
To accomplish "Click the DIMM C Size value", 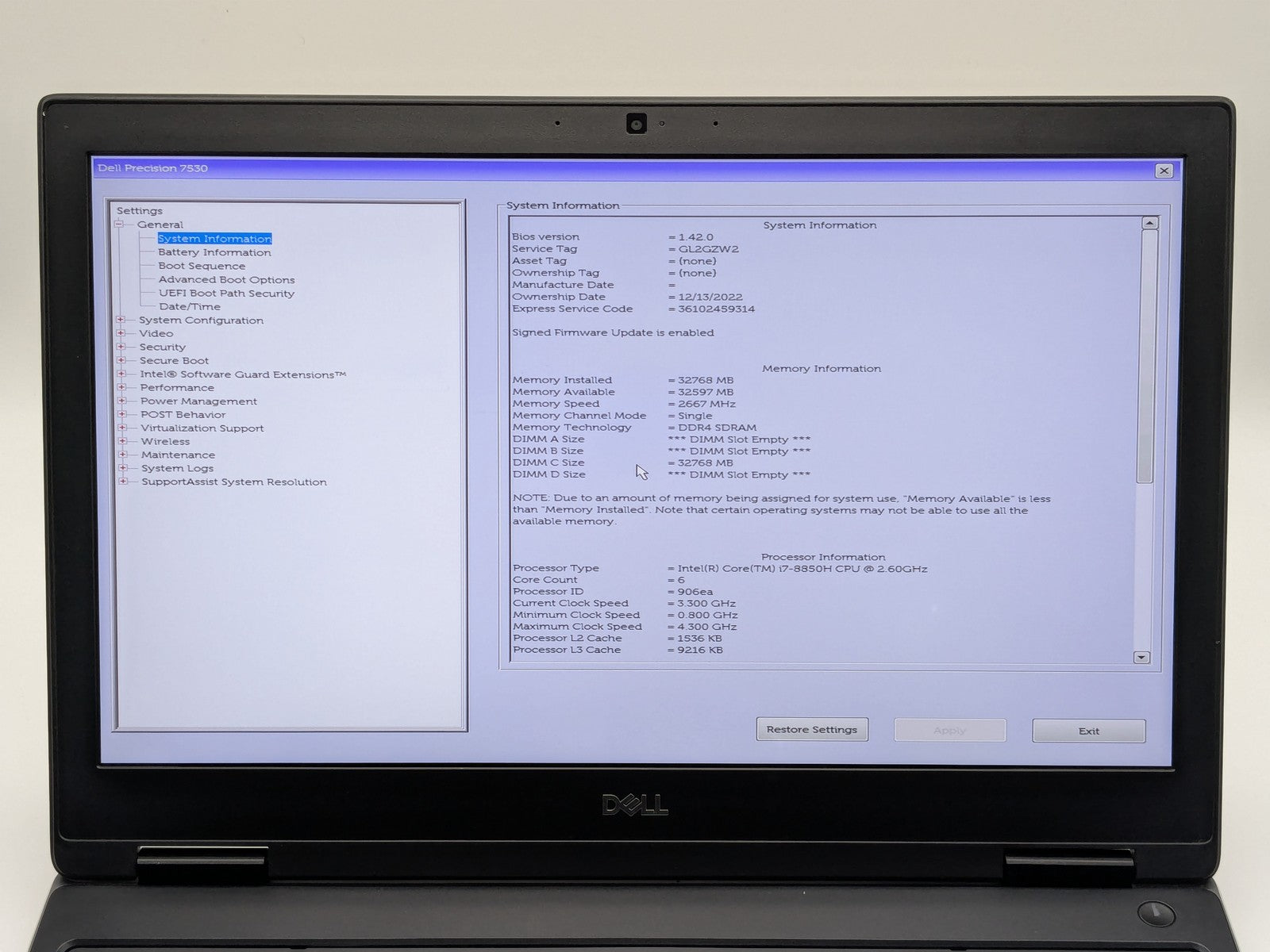I will click(x=706, y=463).
